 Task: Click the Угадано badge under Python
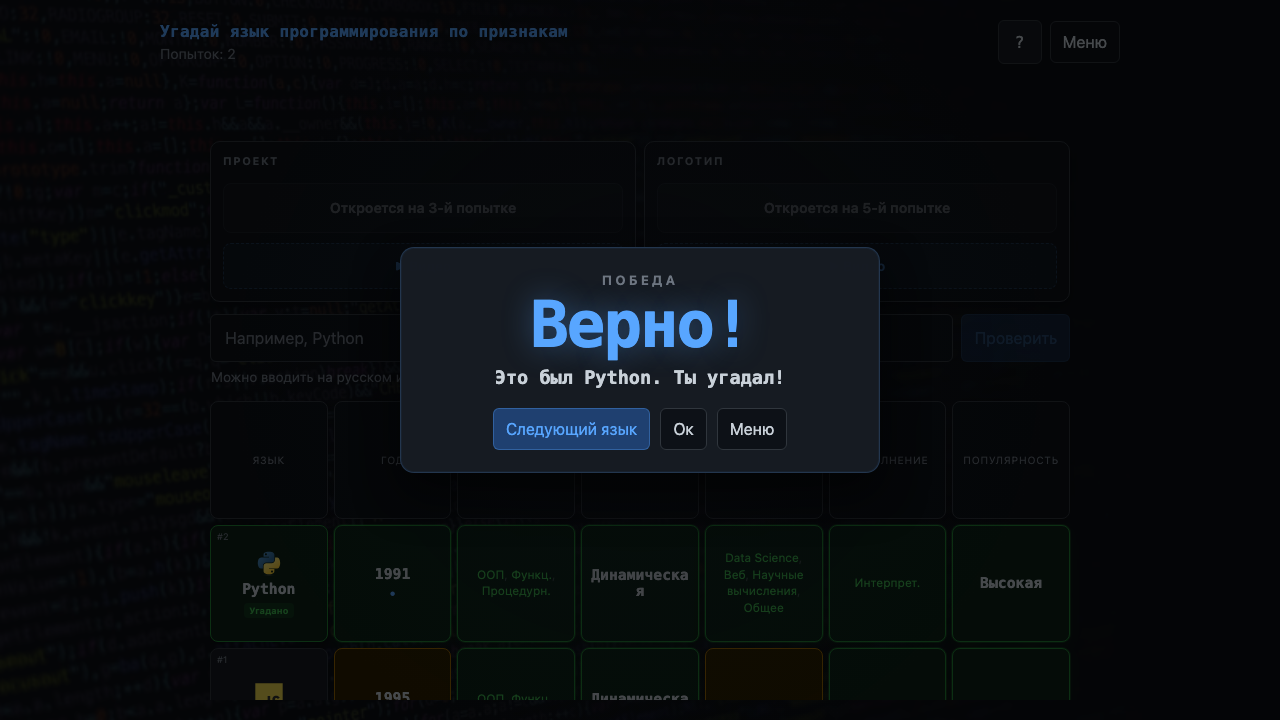(269, 610)
